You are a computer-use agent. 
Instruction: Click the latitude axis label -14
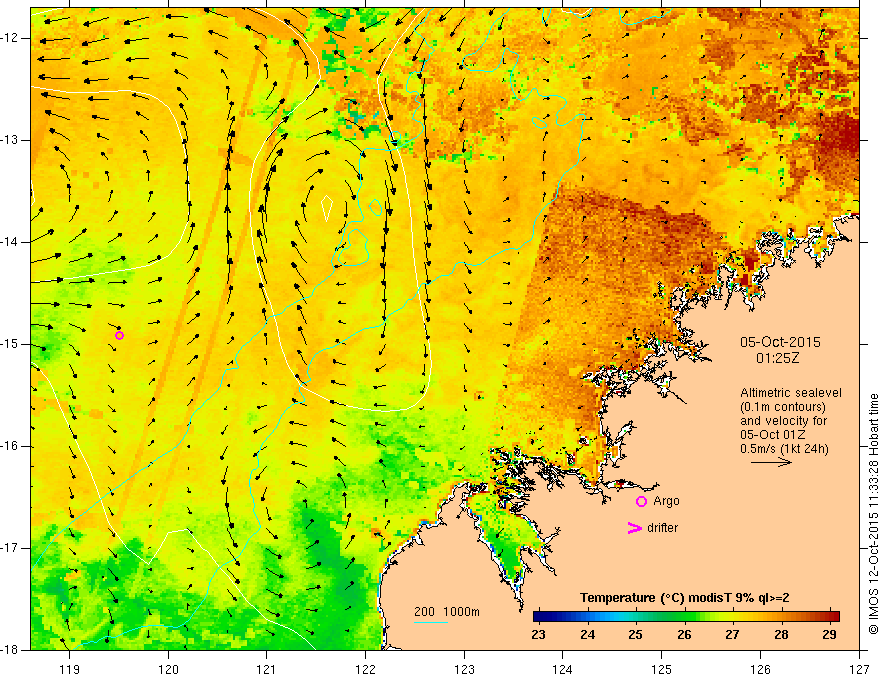[10, 242]
